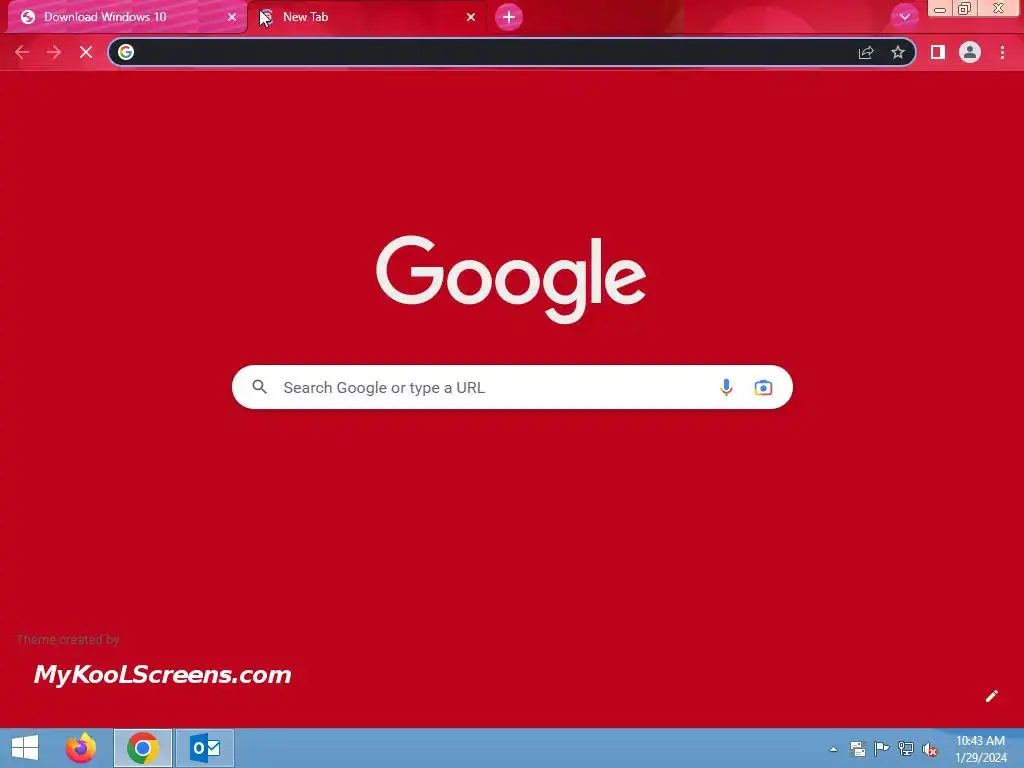This screenshot has width=1024, height=768.
Task: Open MyKoolScreens.com theme link
Action: (163, 675)
